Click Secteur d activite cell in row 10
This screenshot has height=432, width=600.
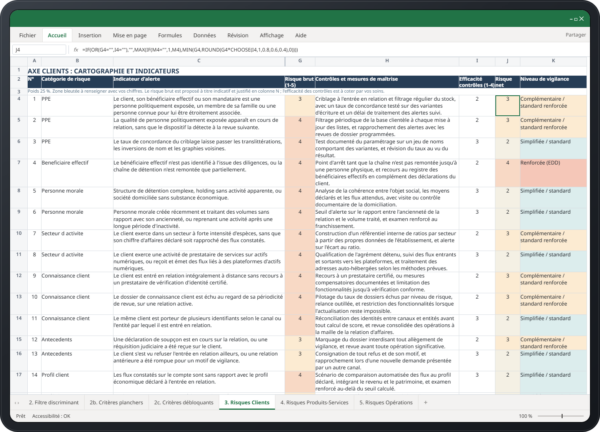77,240
